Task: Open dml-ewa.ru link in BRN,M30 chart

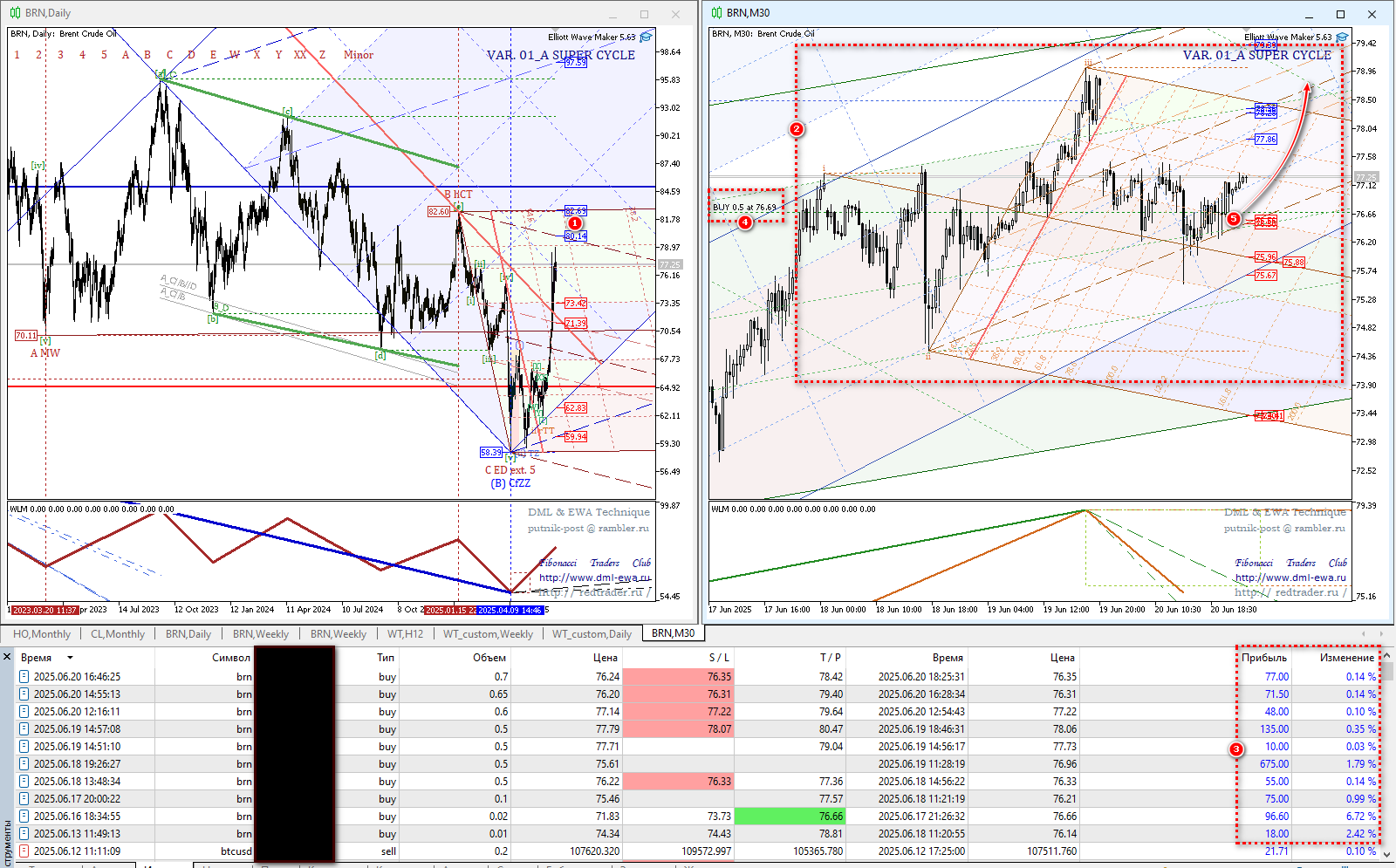Action: [1290, 578]
